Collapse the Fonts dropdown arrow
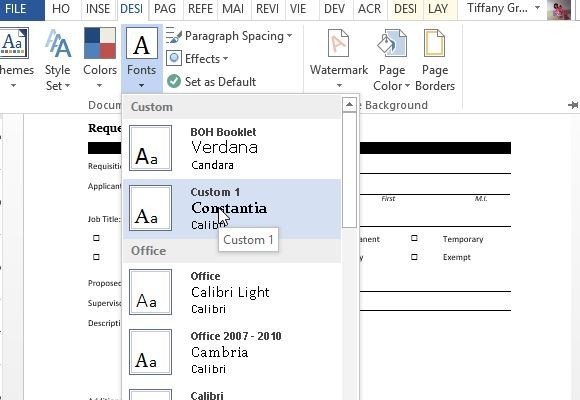This screenshot has height=400, width=580. coord(142,86)
